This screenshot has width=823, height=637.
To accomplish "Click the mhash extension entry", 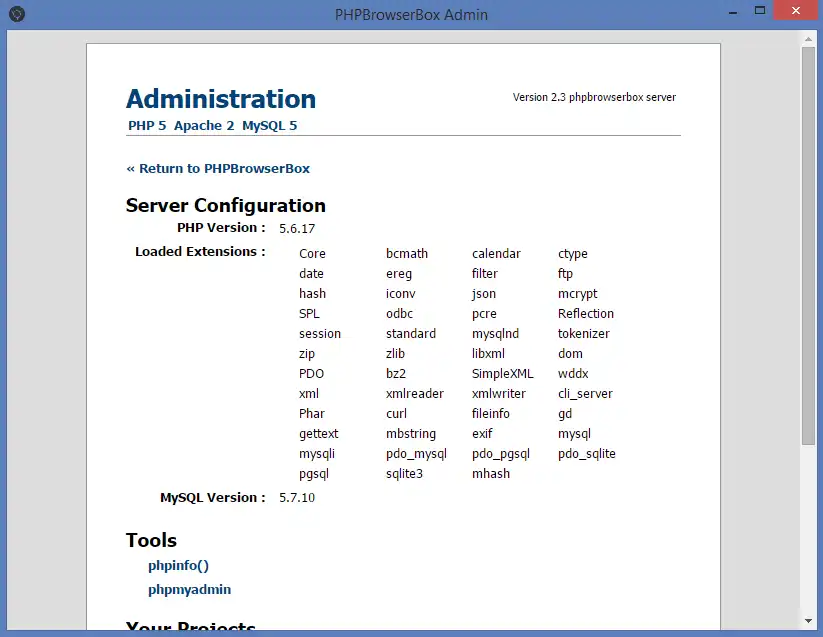I will coord(491,473).
